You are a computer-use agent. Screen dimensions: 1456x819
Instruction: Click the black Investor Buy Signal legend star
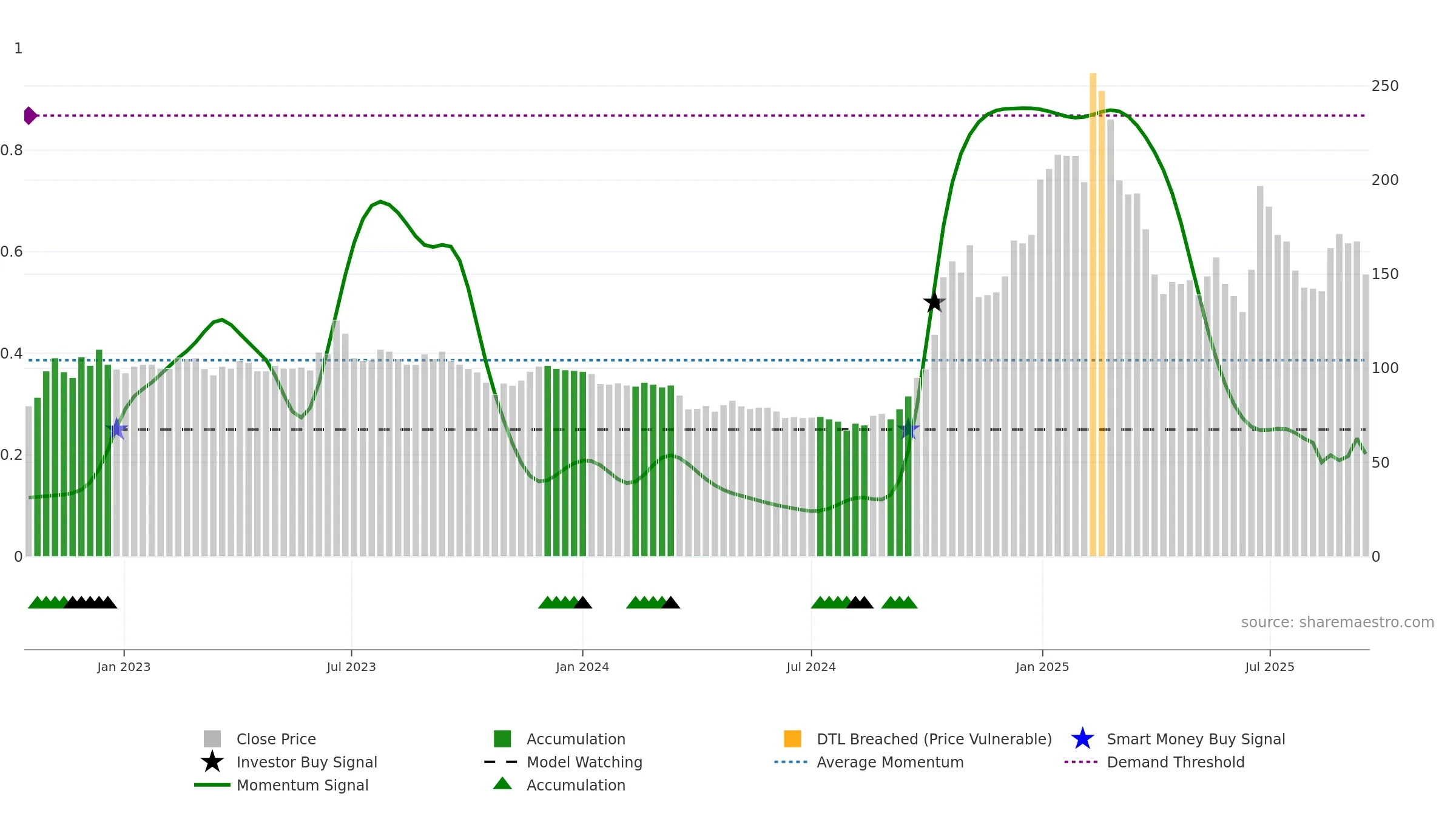212,761
